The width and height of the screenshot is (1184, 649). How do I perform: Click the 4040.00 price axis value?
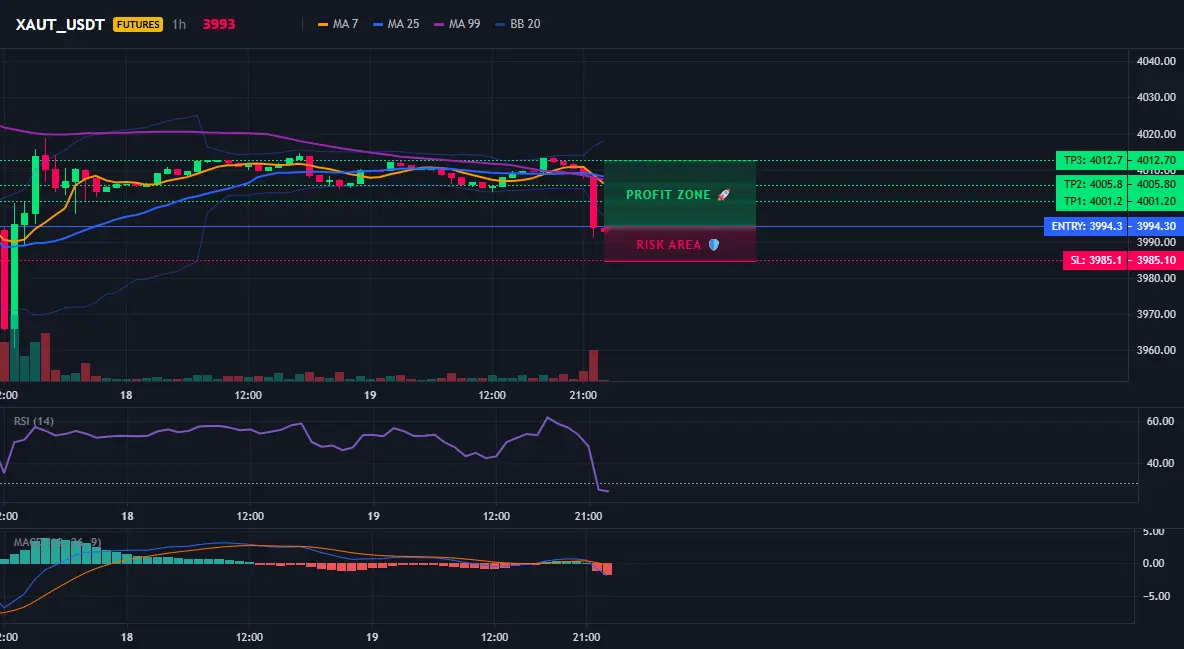tap(1155, 61)
